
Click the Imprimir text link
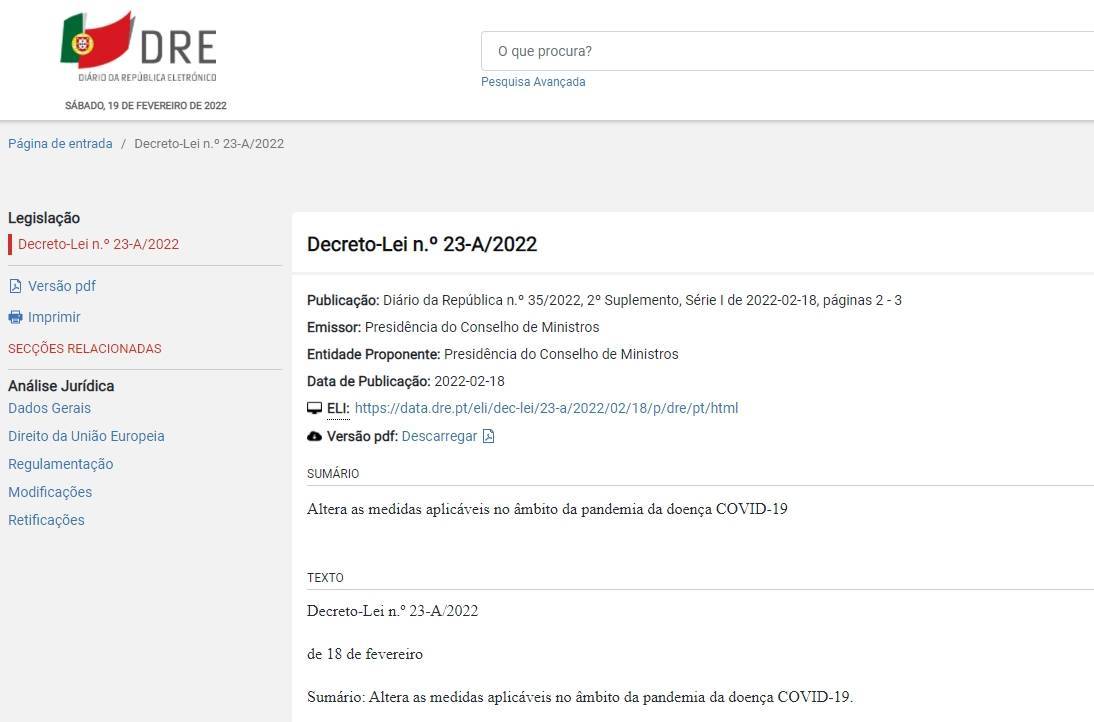pos(54,317)
